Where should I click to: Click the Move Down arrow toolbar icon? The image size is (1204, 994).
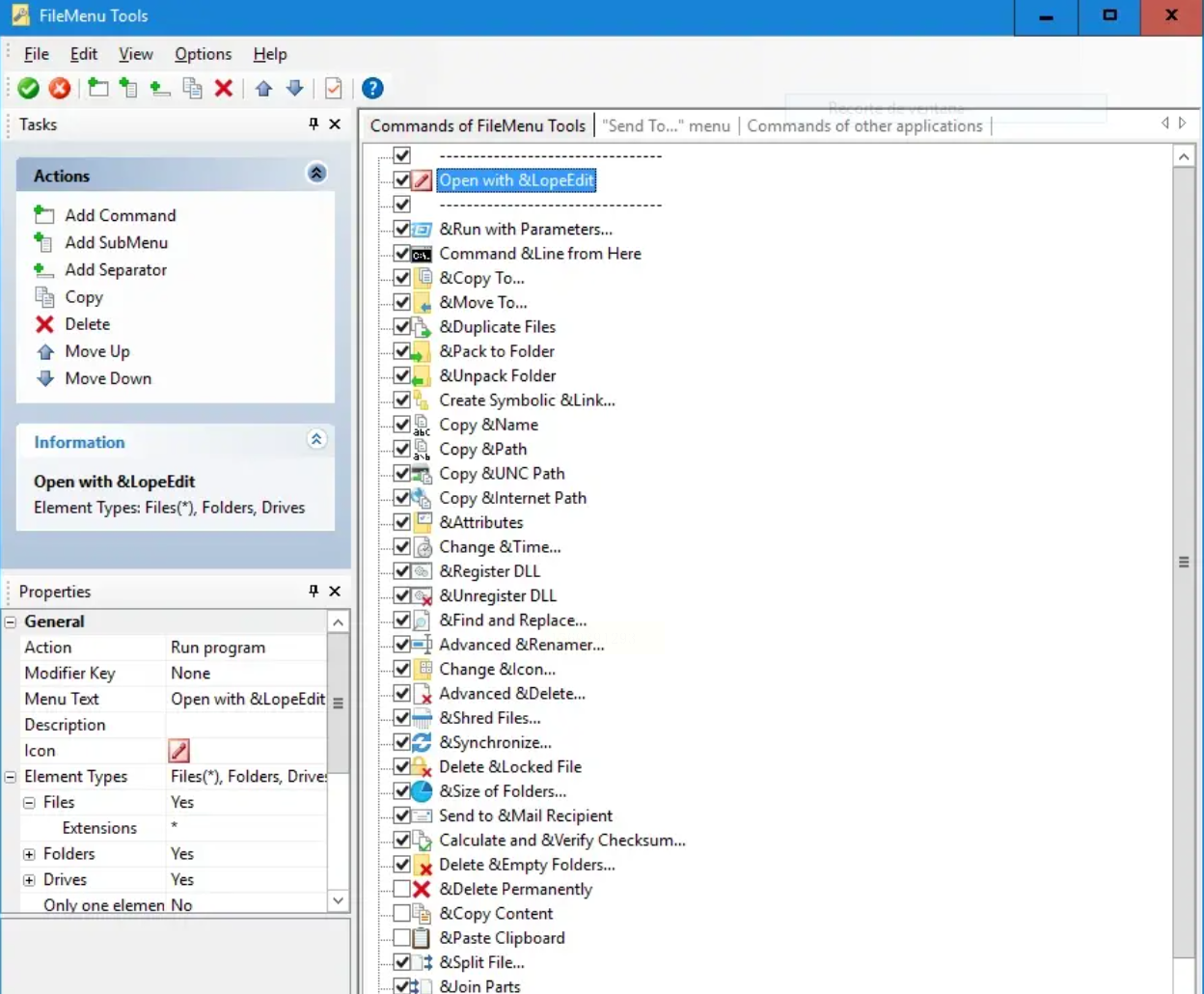point(295,89)
